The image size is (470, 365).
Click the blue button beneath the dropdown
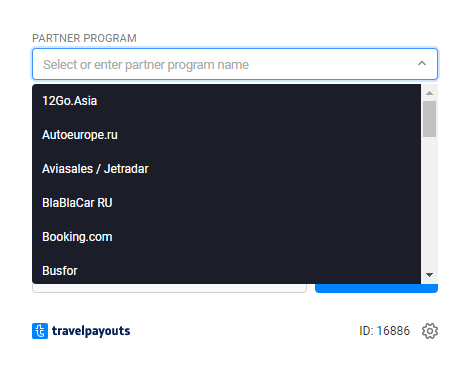(376, 289)
